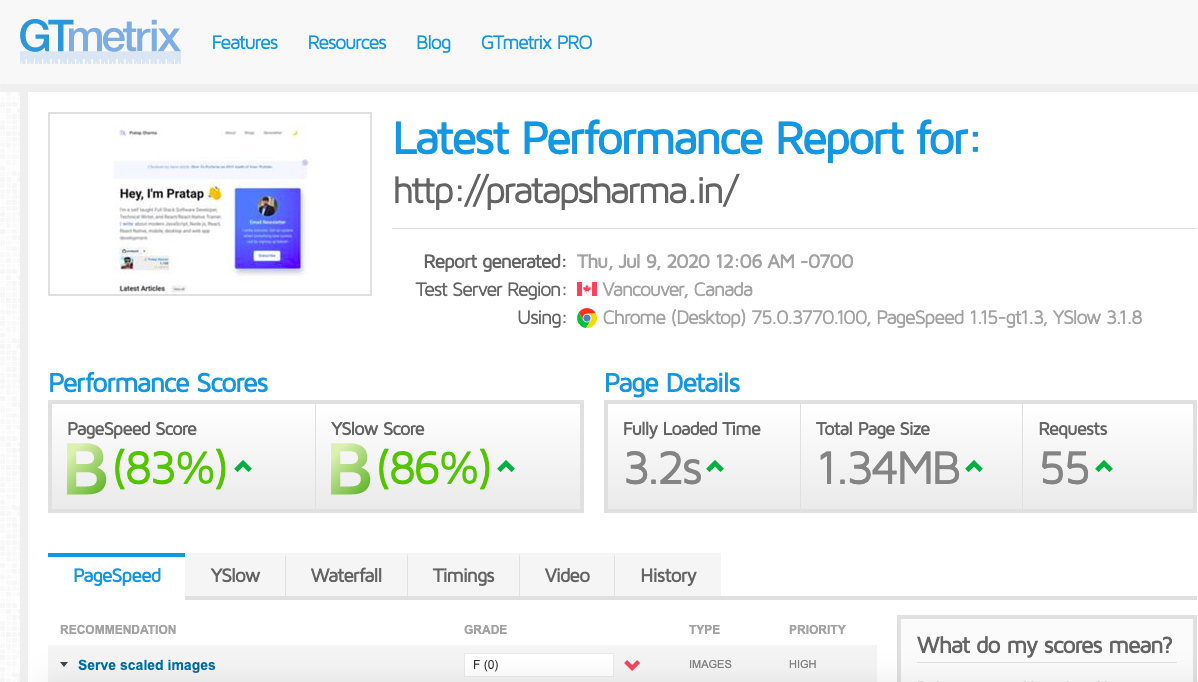
Task: Click the arrow next to Fully Loaded Time
Action: tap(715, 466)
